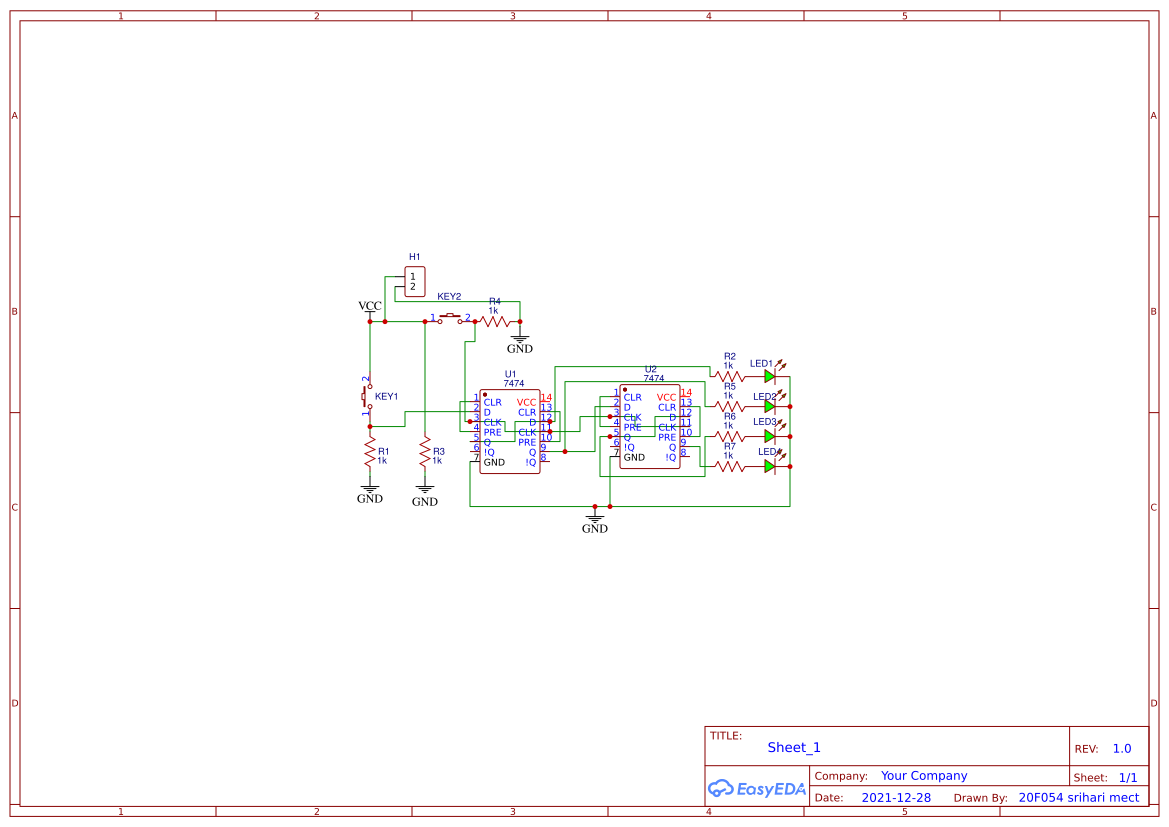Select the LED2 diode symbol
1169x827 pixels.
770,404
